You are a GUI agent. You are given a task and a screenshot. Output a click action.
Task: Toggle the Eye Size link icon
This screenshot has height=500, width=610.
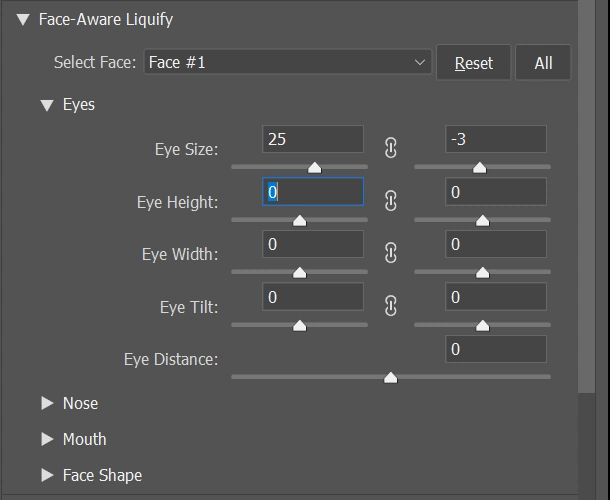(x=391, y=148)
